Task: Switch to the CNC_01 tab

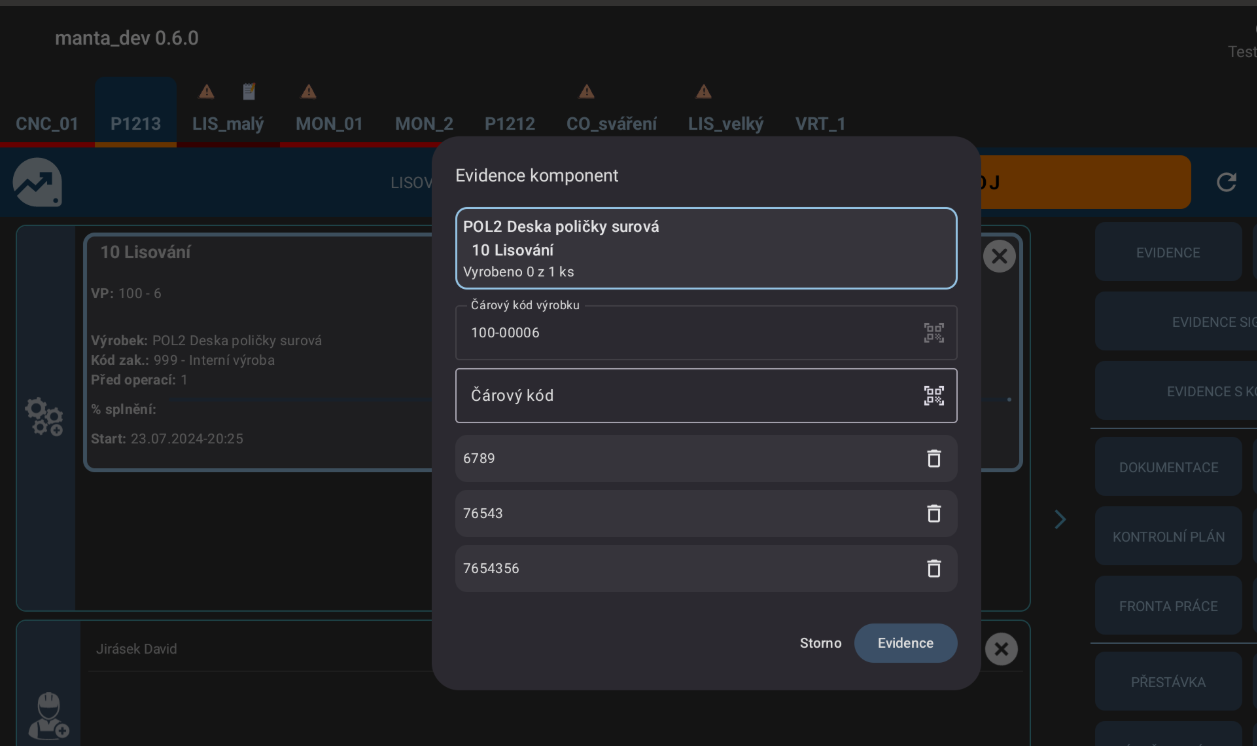Action: pyautogui.click(x=47, y=124)
